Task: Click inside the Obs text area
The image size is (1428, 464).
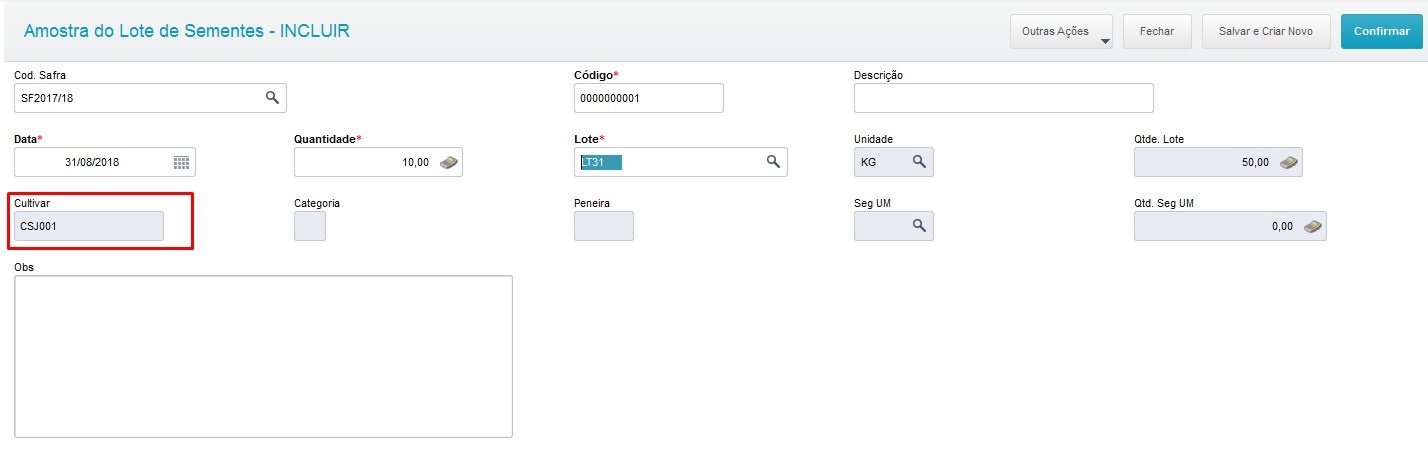Action: tap(263, 356)
